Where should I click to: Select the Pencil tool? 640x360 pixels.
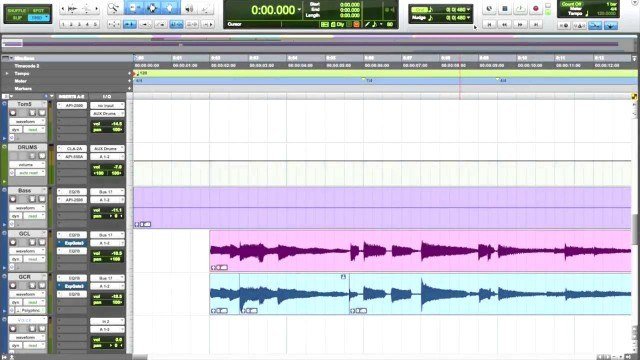coord(206,9)
